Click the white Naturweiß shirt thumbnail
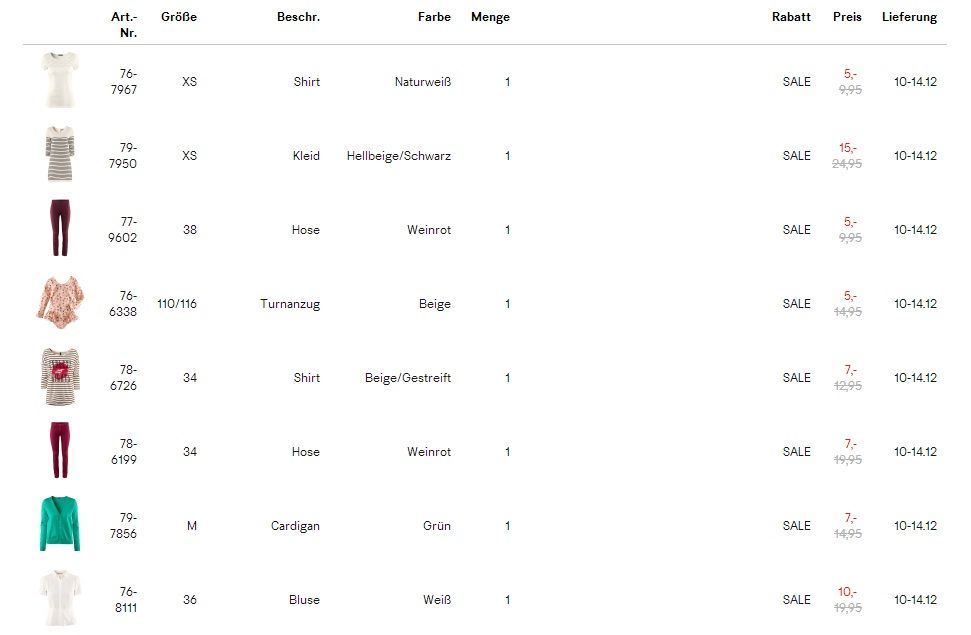Viewport: 971px width, 635px height. point(60,80)
